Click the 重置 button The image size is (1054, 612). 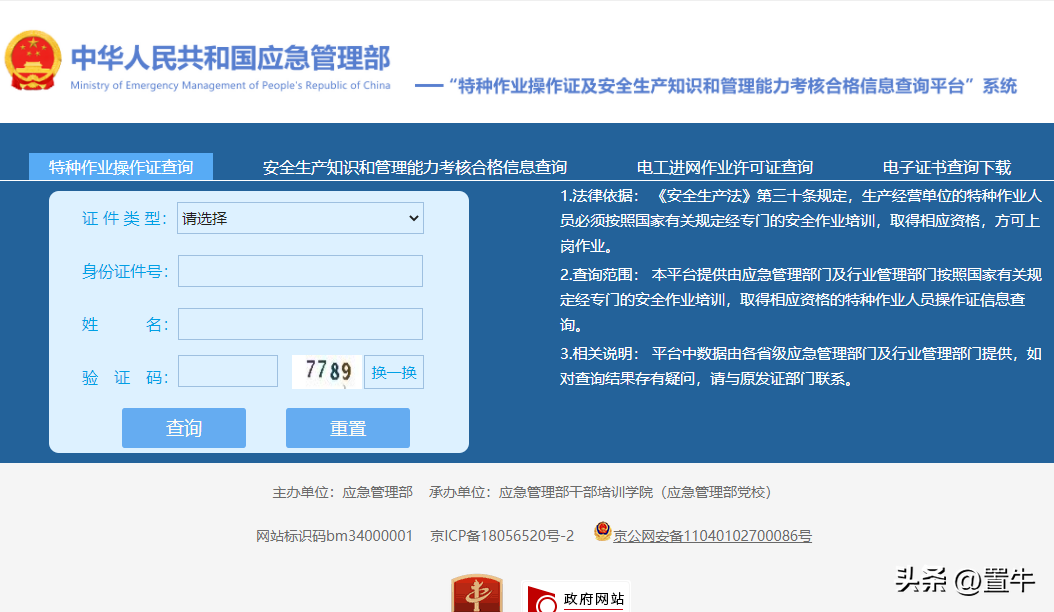click(x=348, y=428)
